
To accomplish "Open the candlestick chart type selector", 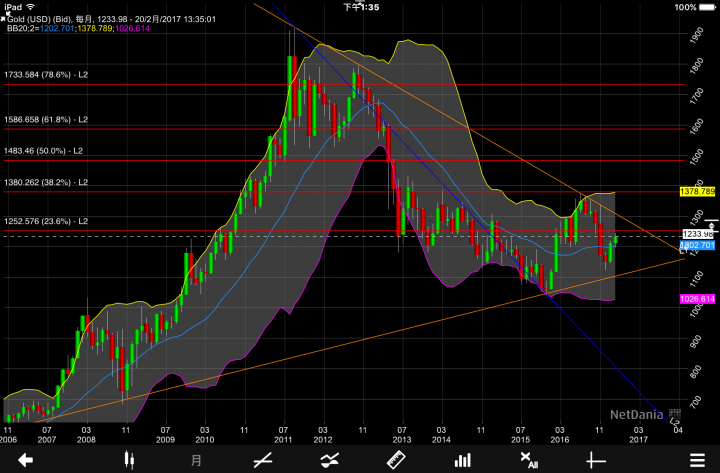I will [128, 459].
